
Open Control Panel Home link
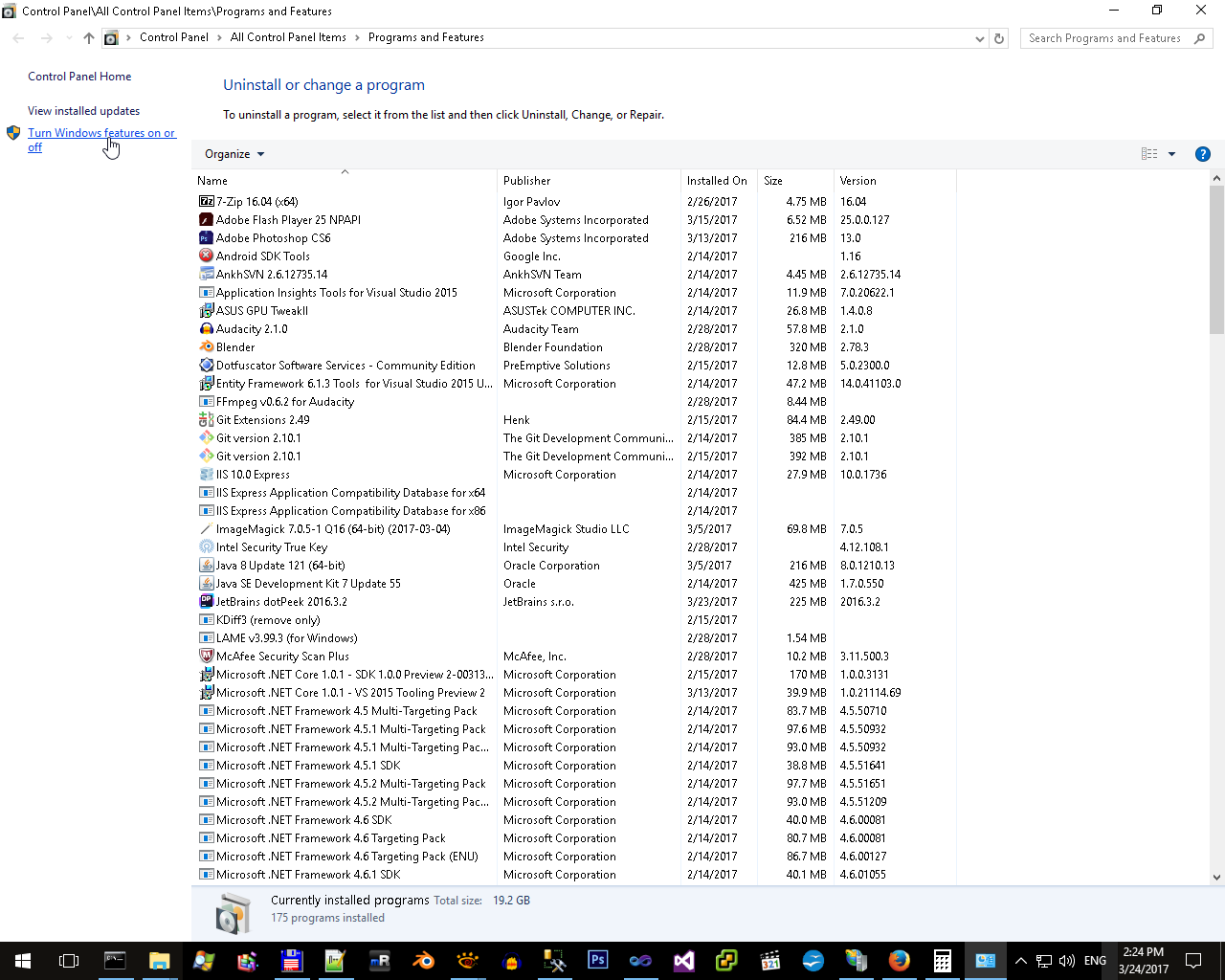79,77
